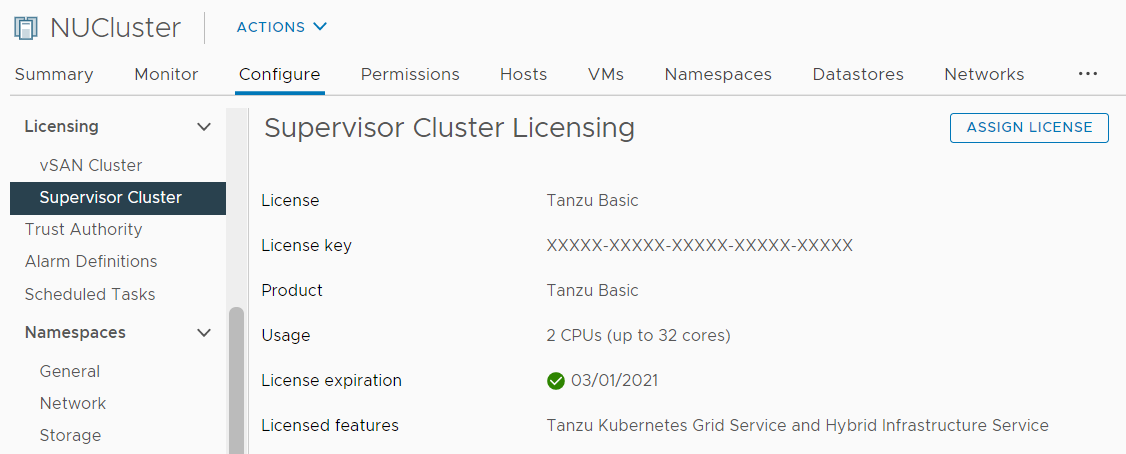Click the License expiration label
Screen dimensions: 1126x454
332,381
